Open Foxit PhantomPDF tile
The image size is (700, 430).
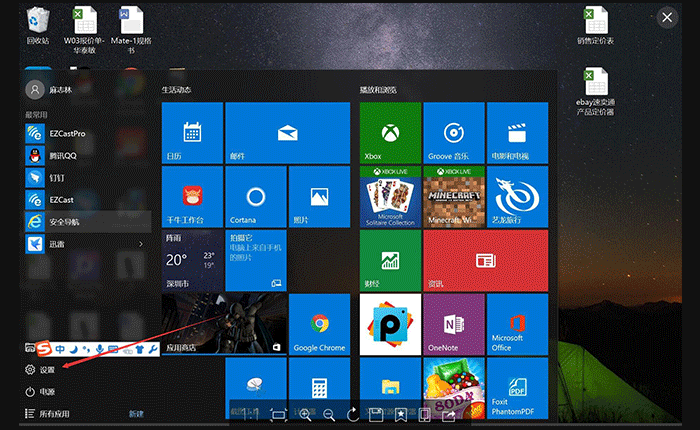click(516, 387)
